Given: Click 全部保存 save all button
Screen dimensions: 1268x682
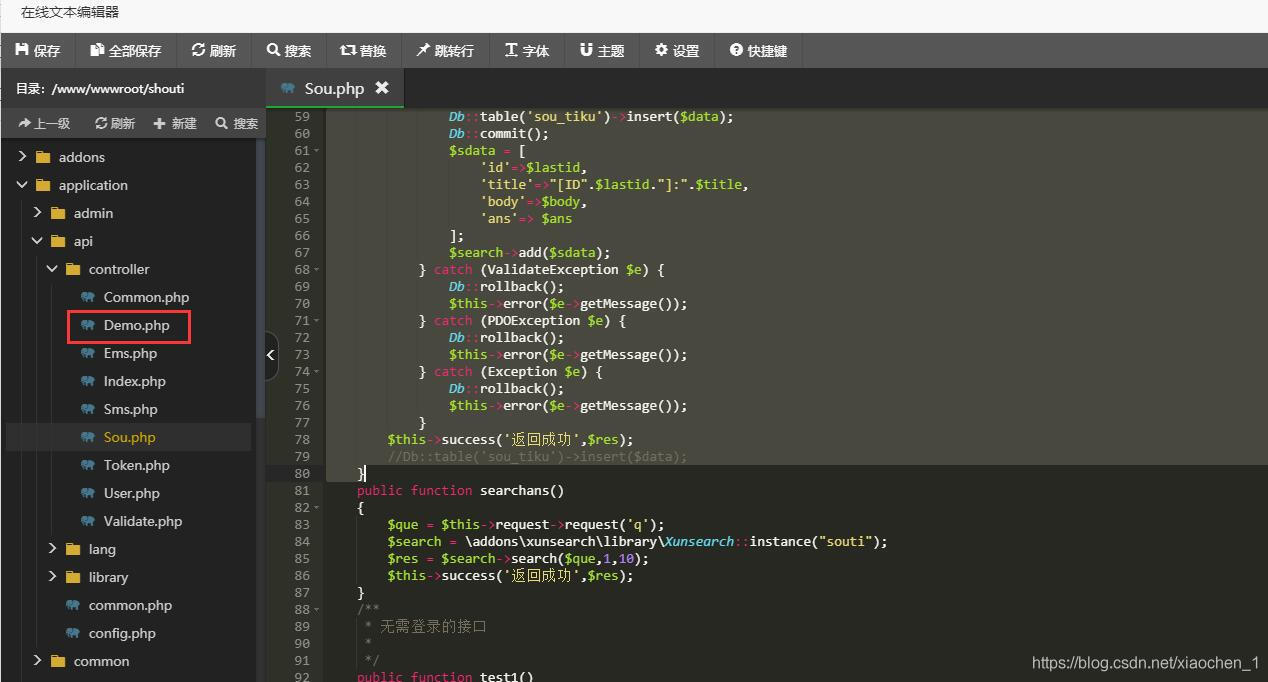Looking at the screenshot, I should (125, 50).
